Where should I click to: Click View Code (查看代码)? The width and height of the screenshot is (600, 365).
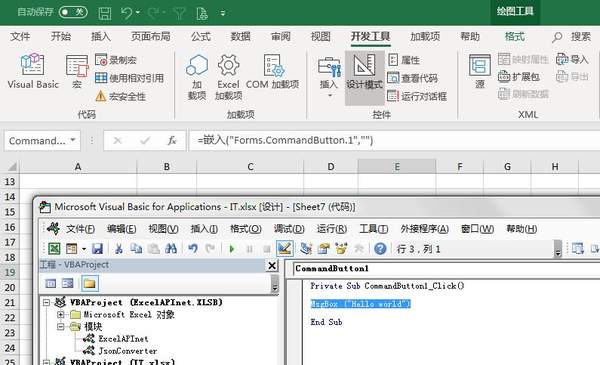click(412, 78)
